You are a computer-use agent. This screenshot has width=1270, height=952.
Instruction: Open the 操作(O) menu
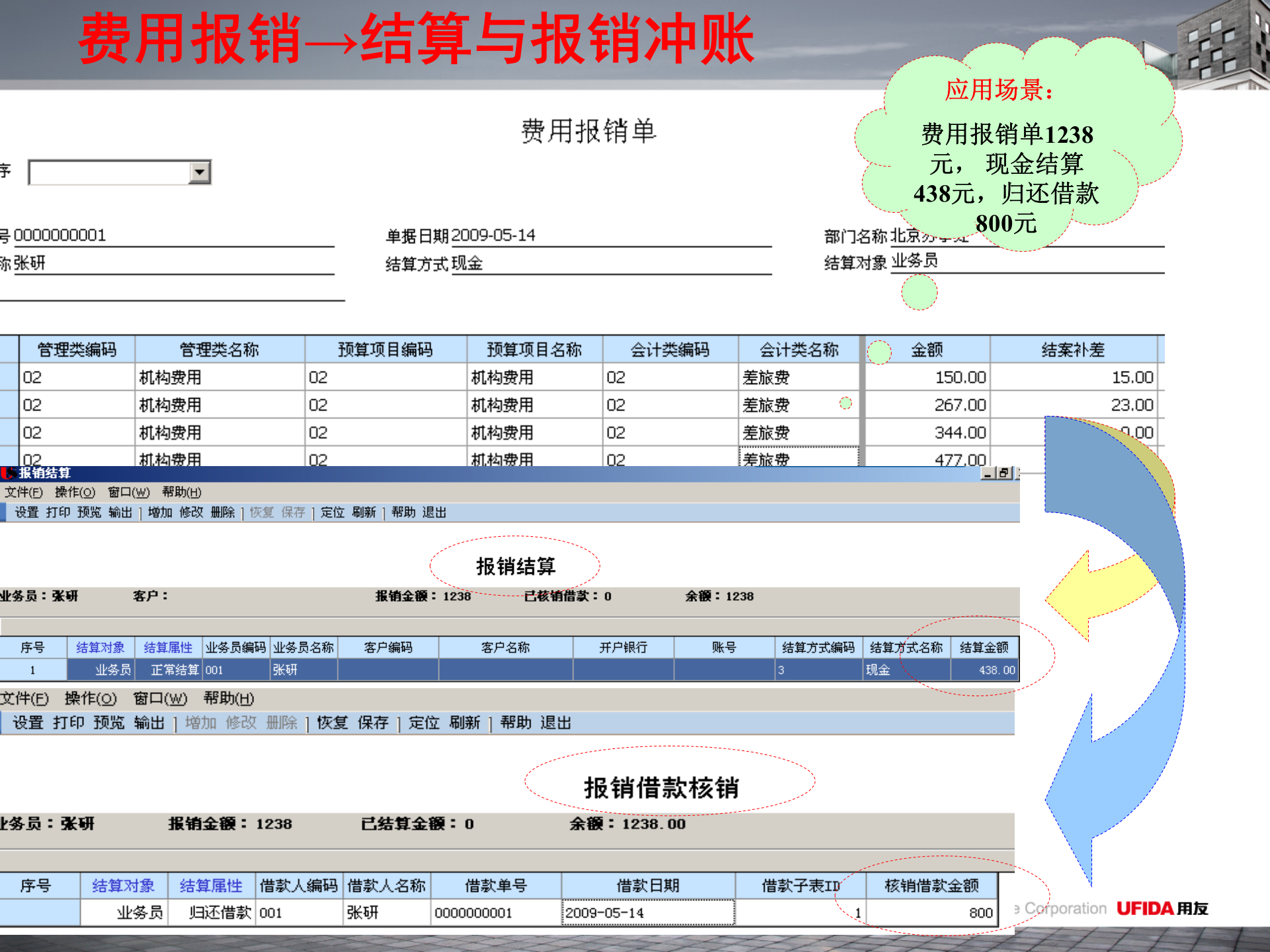click(76, 492)
